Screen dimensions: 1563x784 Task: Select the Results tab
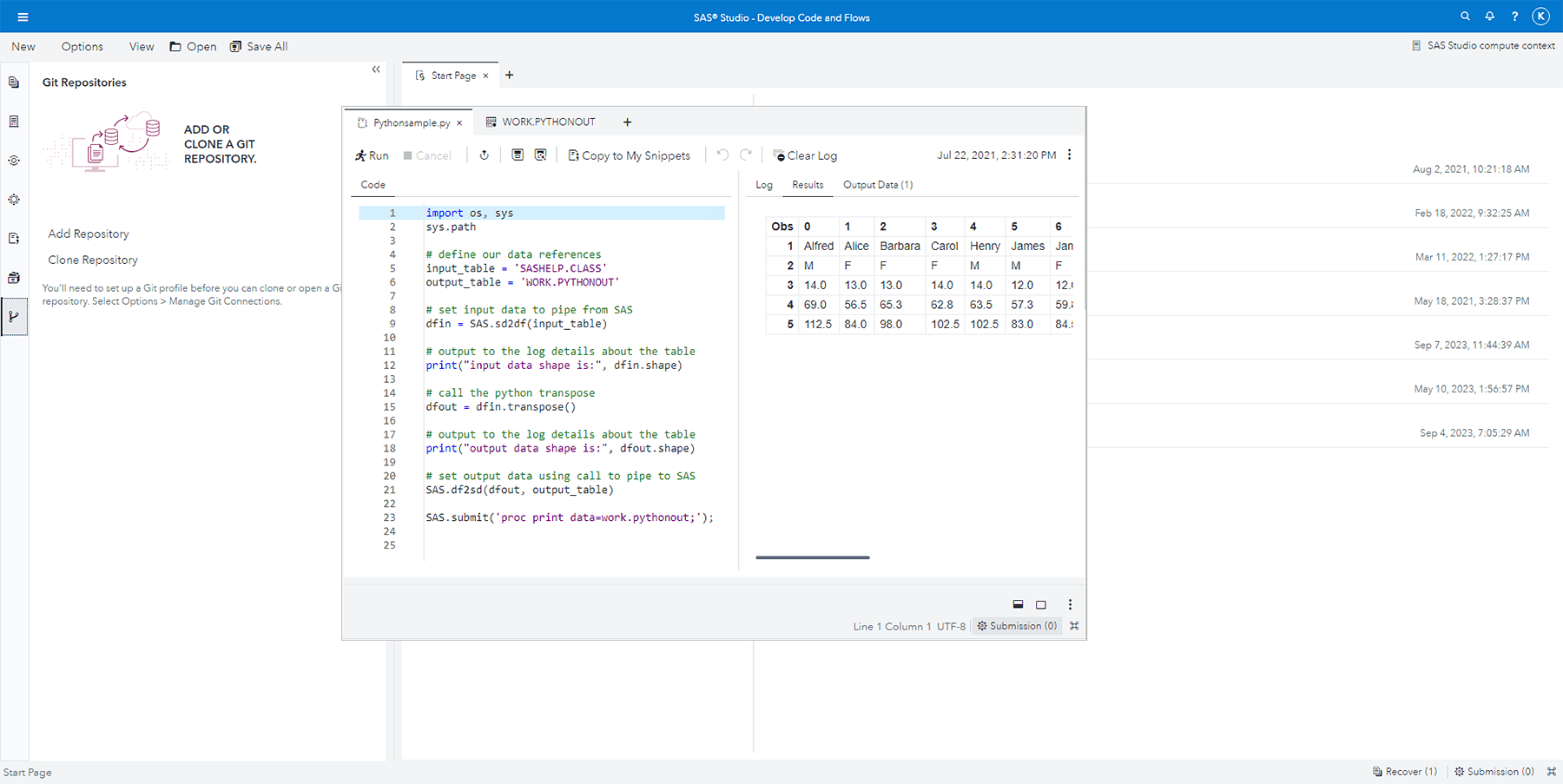[x=808, y=185]
